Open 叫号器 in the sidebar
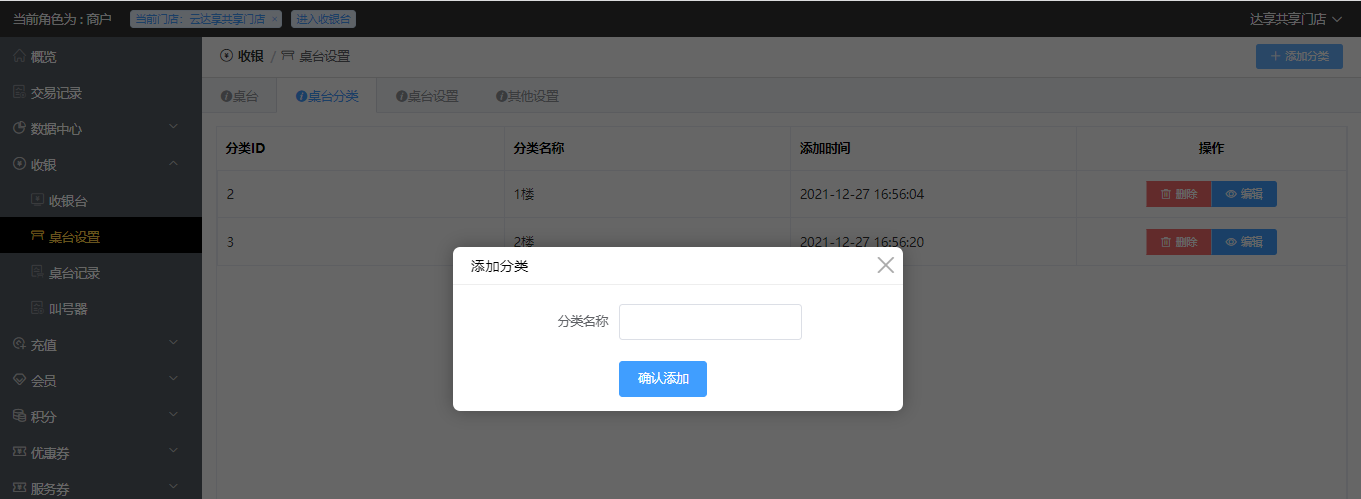1361x499 pixels. (101, 308)
